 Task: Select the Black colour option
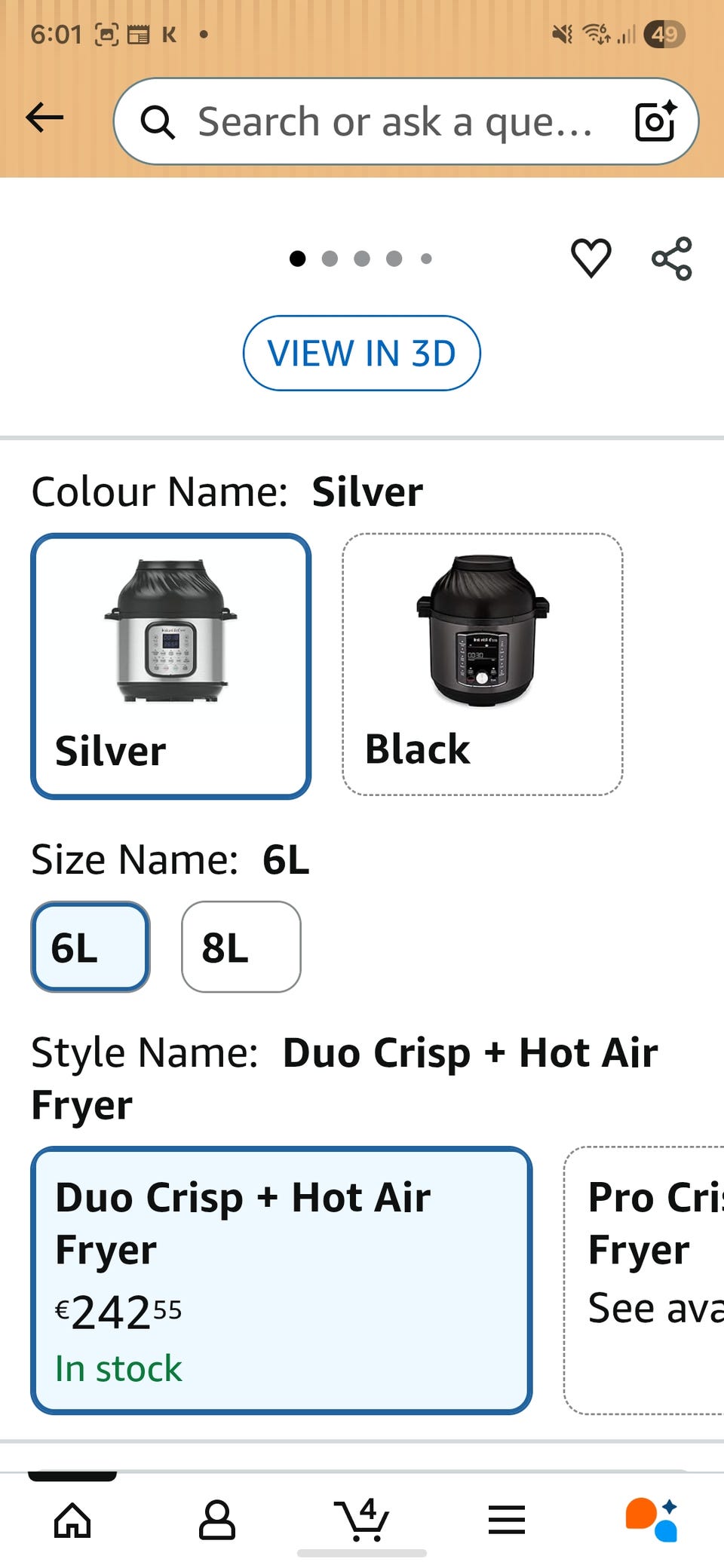point(482,664)
